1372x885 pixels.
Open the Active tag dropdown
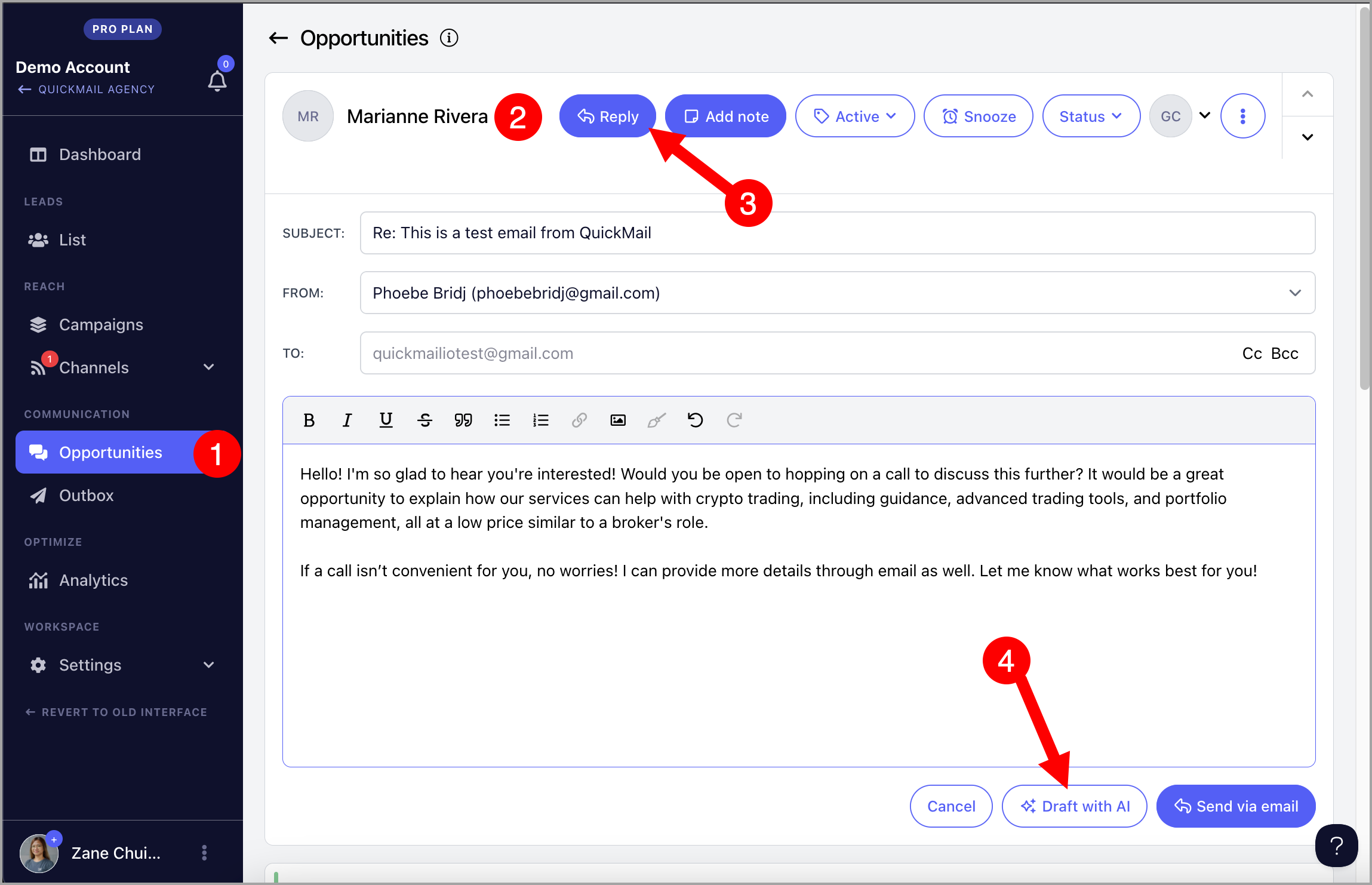[x=855, y=116]
